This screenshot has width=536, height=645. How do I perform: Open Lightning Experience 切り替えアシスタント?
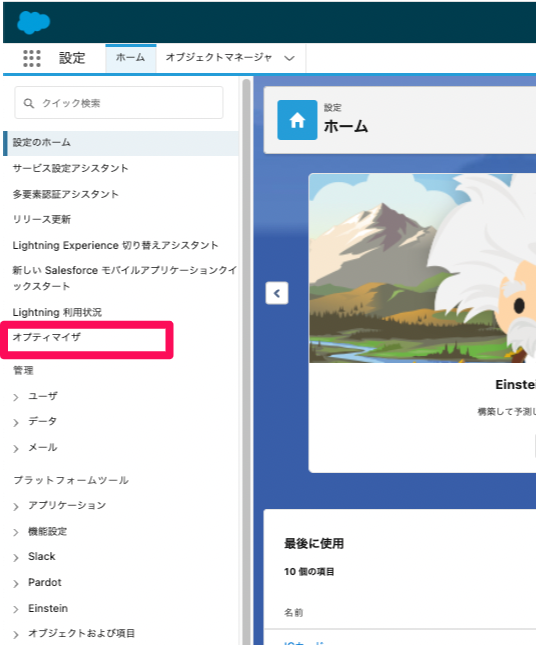115,245
